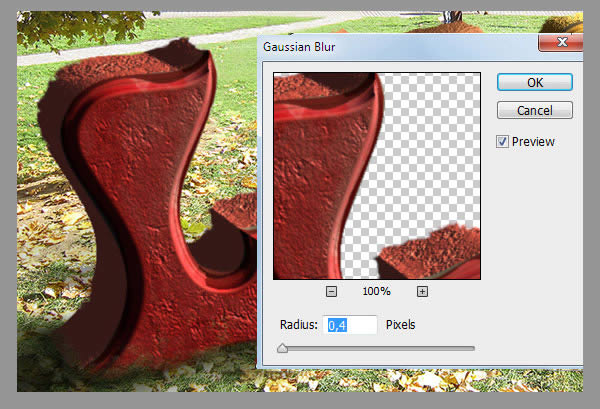
Task: Click the Radius slider handle
Action: [x=282, y=348]
